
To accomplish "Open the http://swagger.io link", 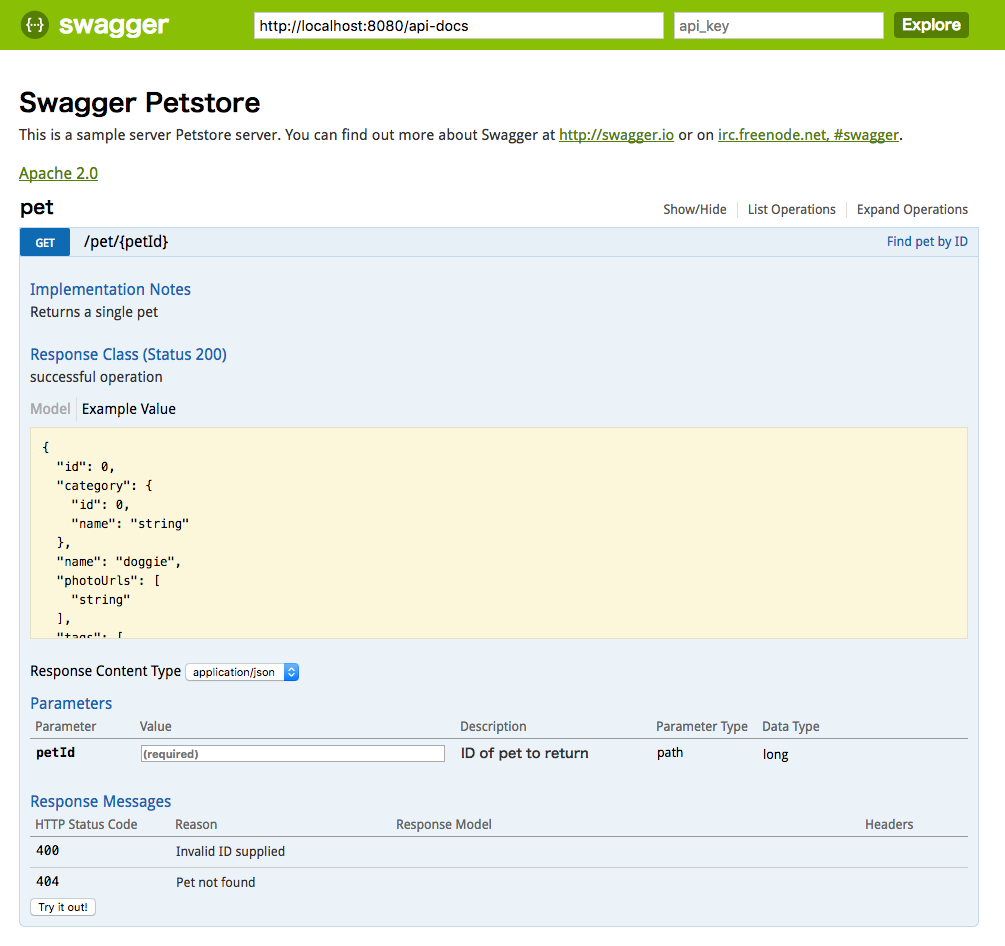I will tap(616, 135).
